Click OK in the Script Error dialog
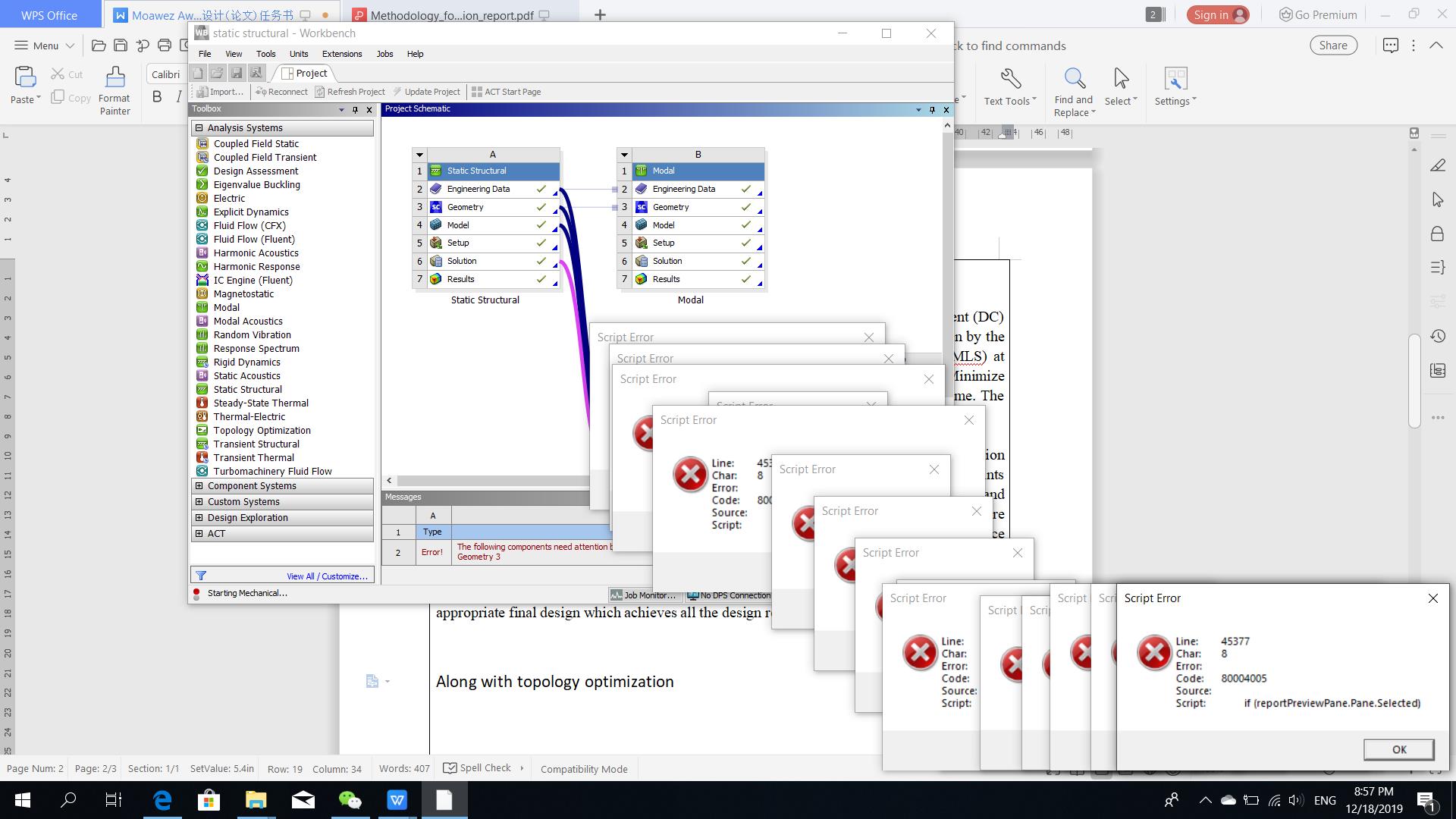The width and height of the screenshot is (1456, 819). coord(1398,749)
